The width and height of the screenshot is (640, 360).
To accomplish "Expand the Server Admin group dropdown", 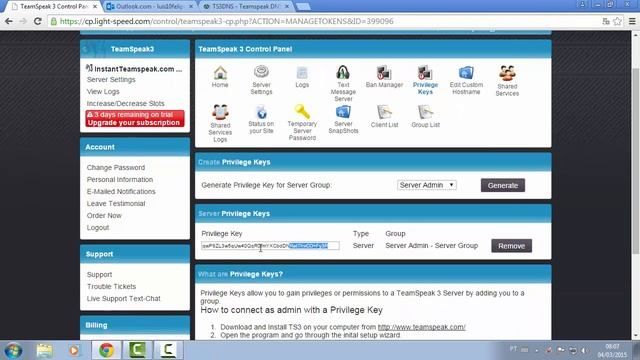I will (427, 185).
